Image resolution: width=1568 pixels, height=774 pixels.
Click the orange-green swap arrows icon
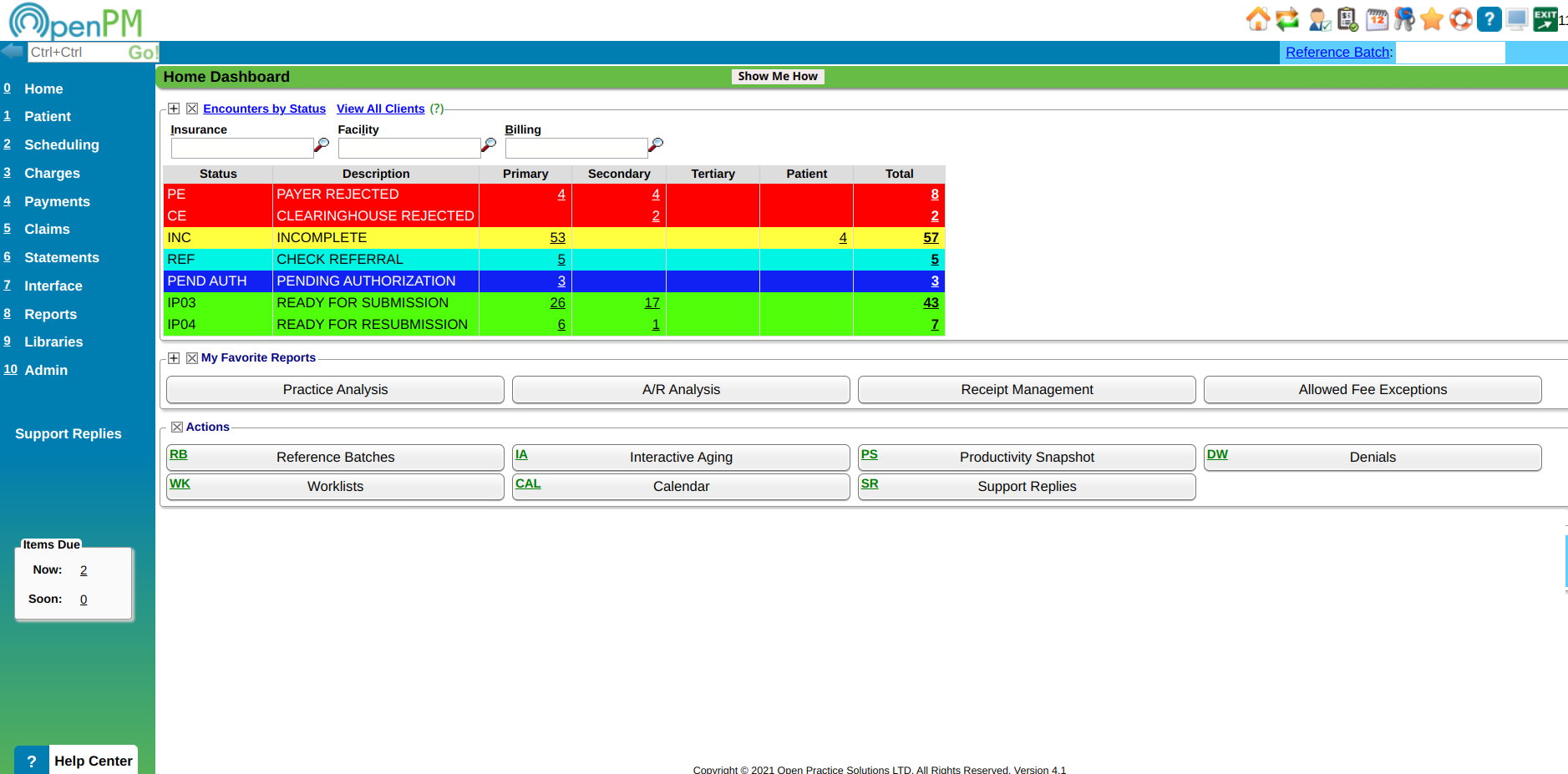tap(1287, 18)
